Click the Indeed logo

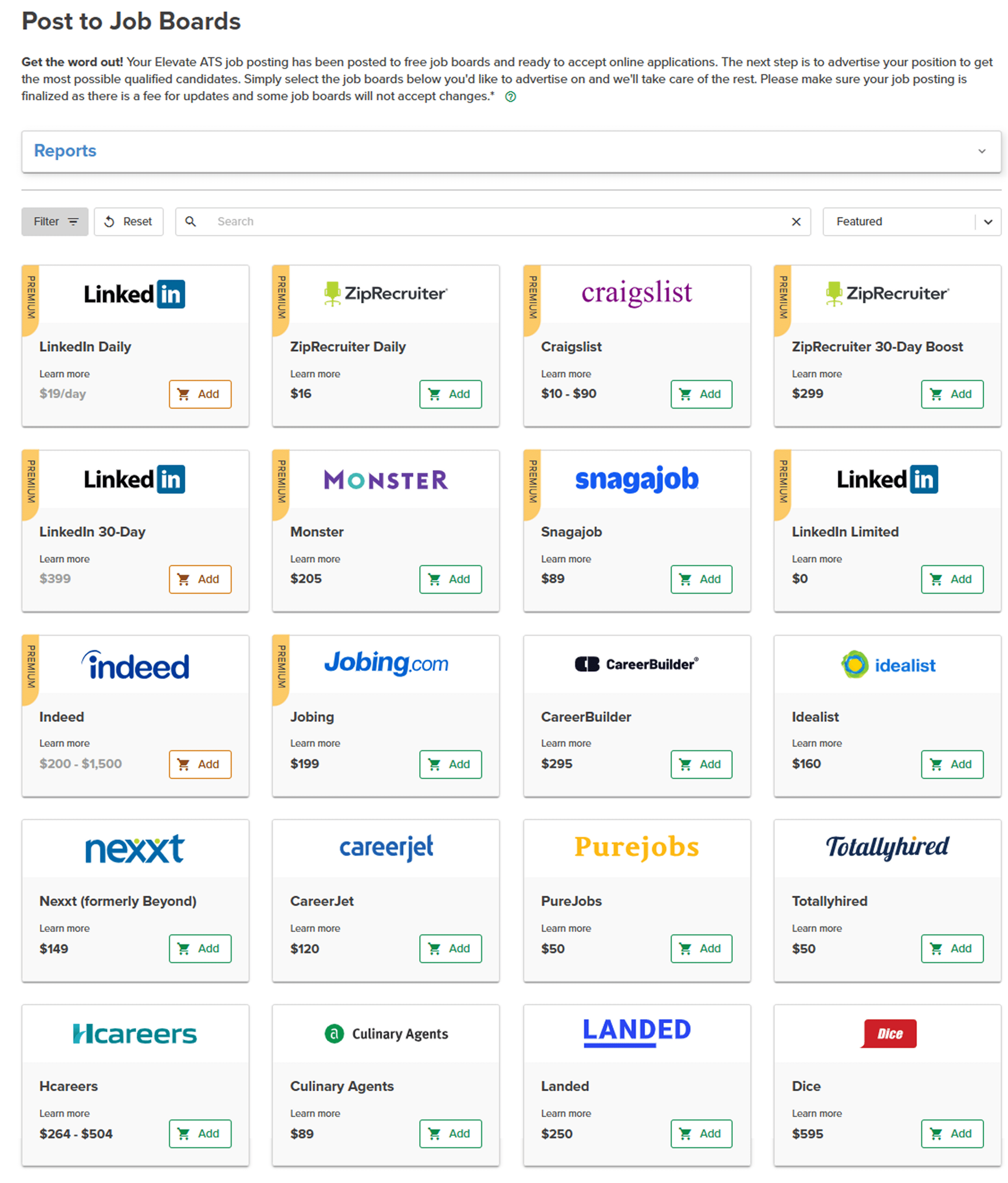pos(135,665)
